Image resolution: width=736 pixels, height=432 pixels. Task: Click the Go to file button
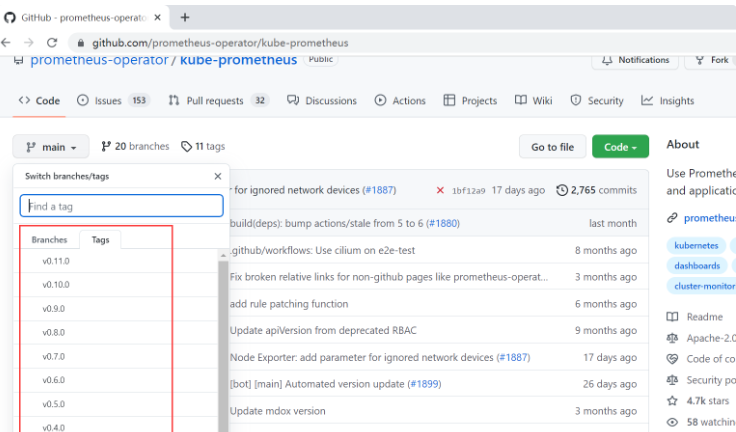click(552, 147)
